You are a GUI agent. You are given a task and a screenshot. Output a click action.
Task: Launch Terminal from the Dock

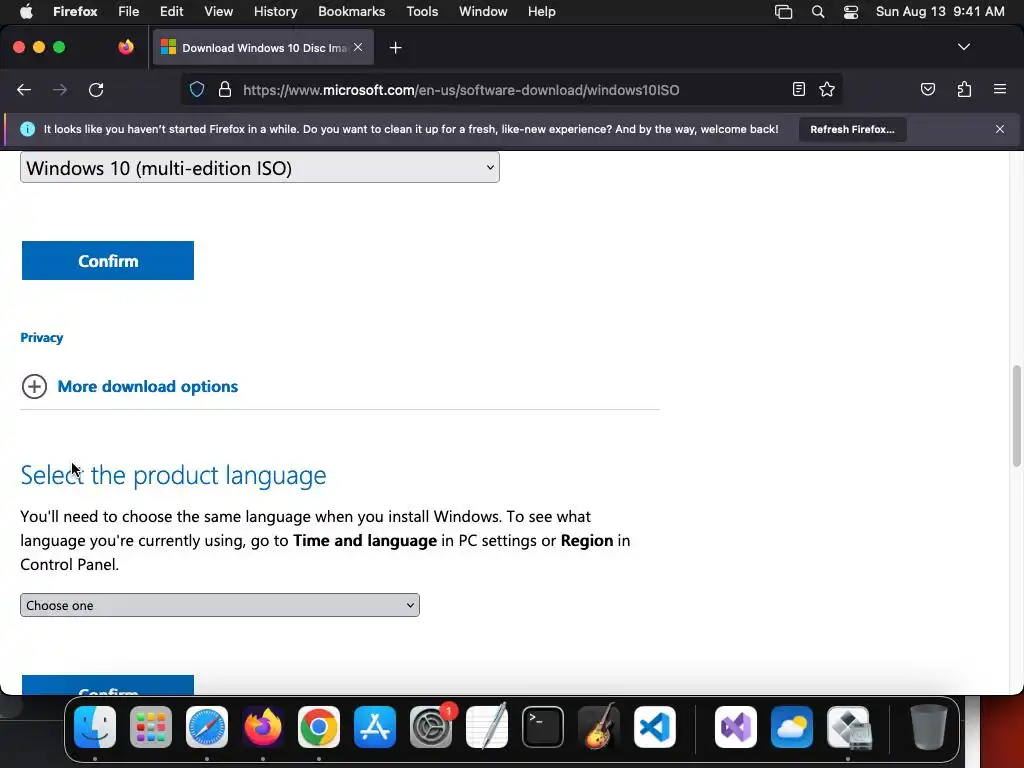(x=543, y=726)
